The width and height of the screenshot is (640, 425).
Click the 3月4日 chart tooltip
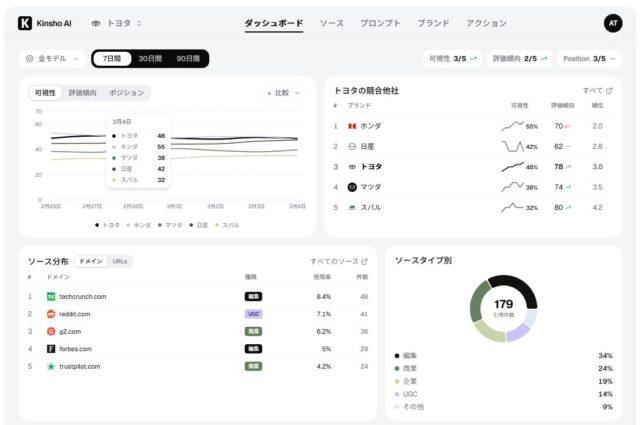pyautogui.click(x=138, y=151)
